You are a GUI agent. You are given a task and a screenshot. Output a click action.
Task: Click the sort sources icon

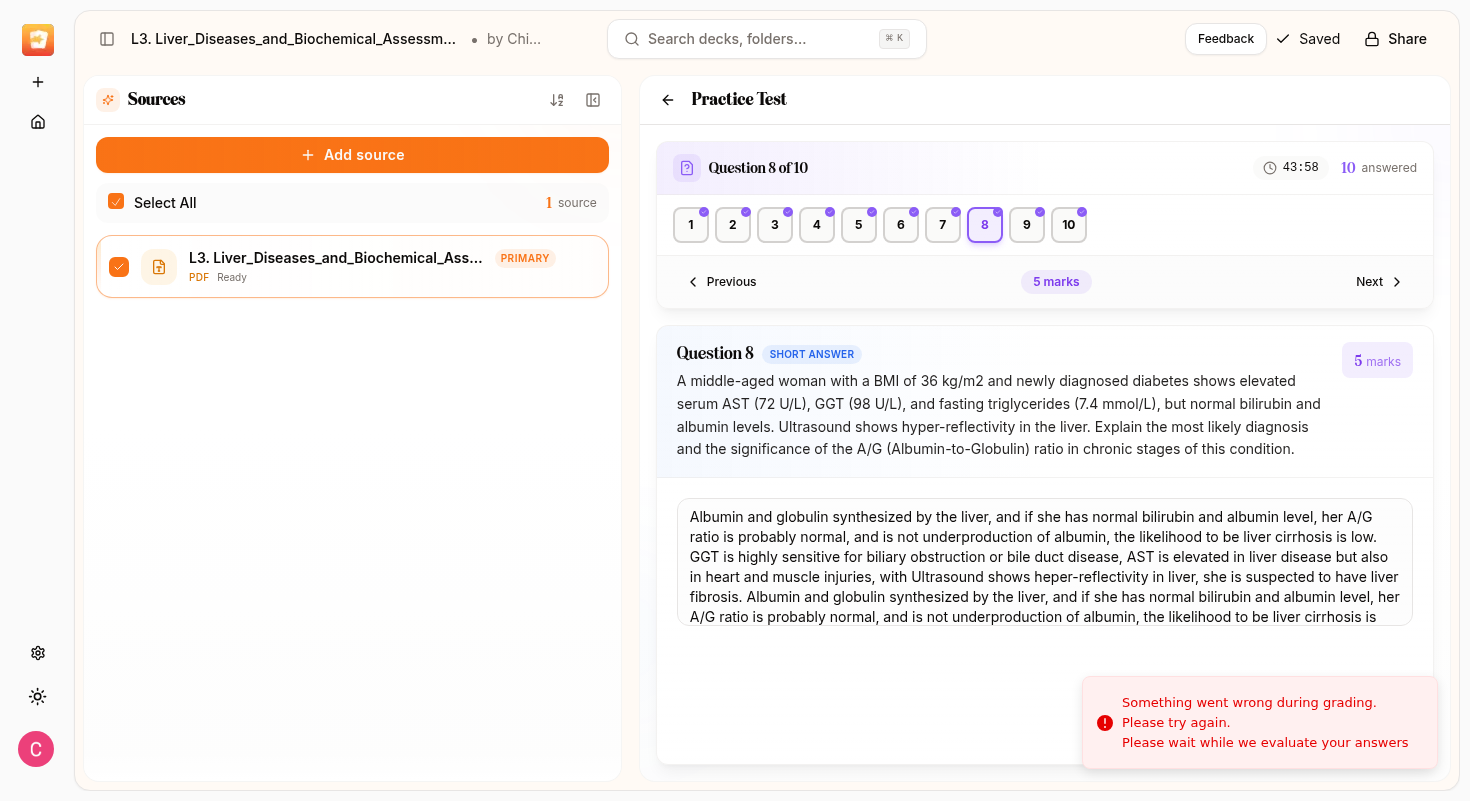[557, 100]
